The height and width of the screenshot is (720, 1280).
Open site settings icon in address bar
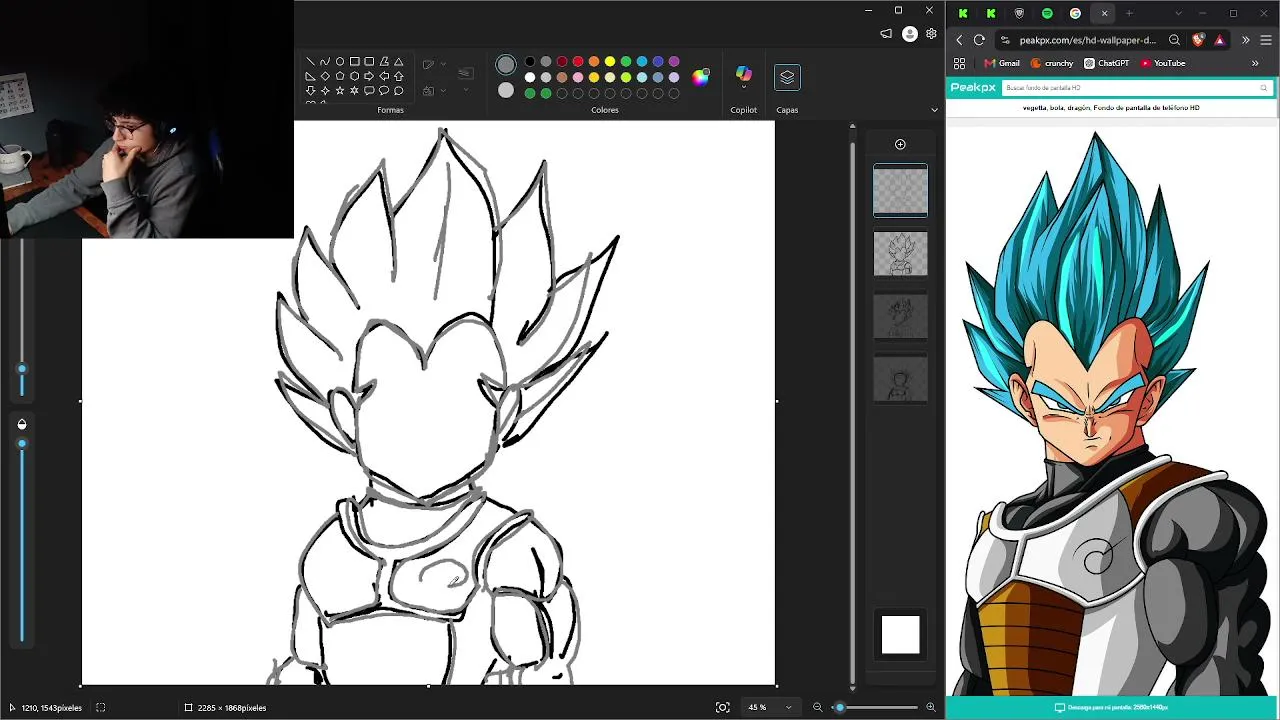pyautogui.click(x=1005, y=40)
